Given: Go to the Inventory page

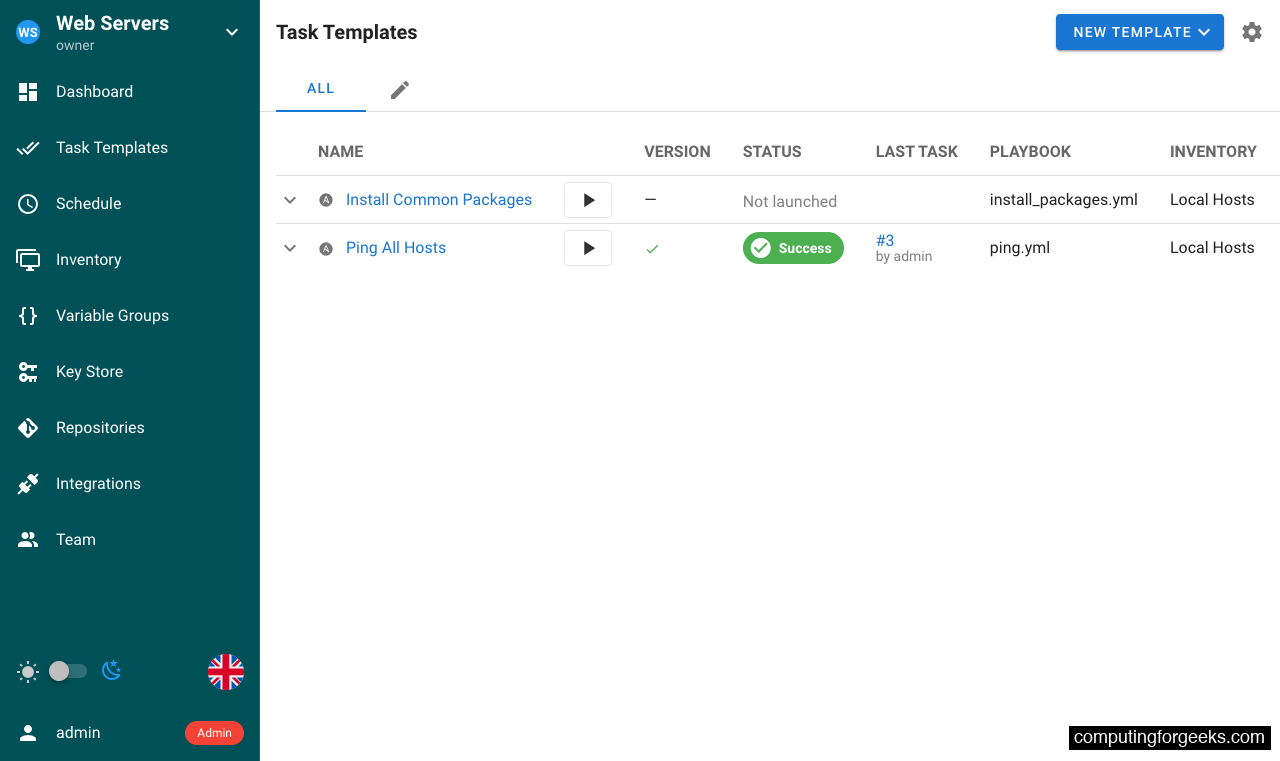Looking at the screenshot, I should click(x=89, y=259).
